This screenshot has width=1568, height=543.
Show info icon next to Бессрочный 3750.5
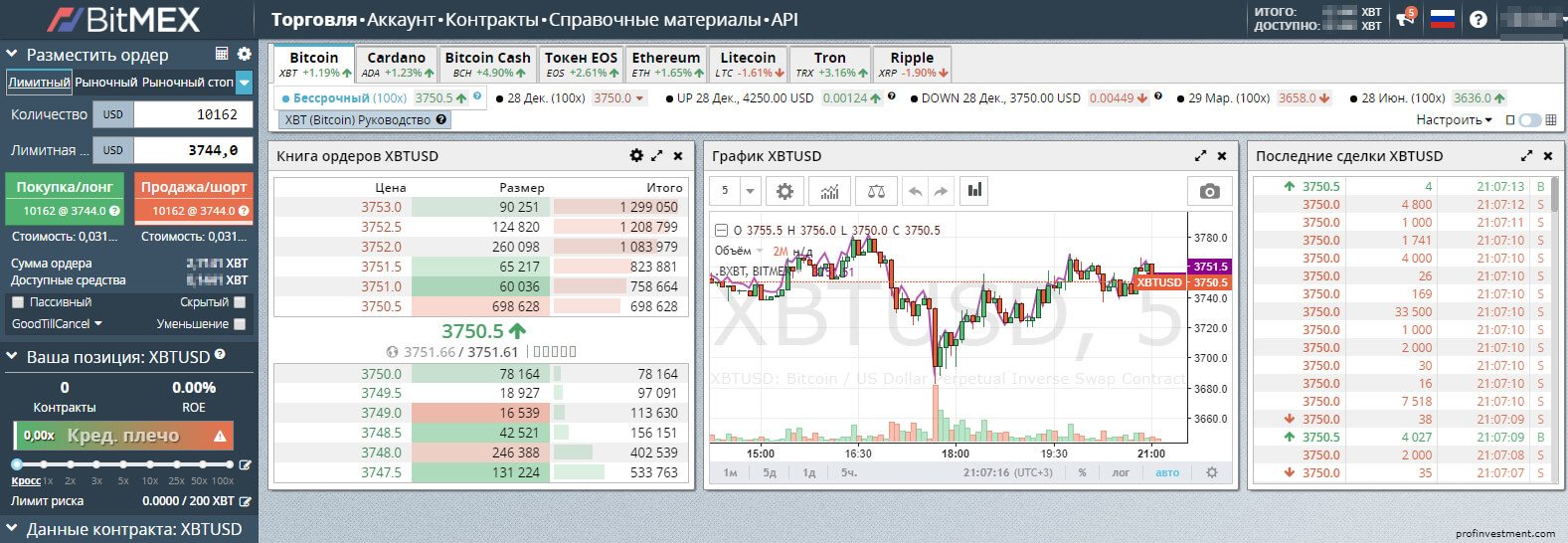478,96
